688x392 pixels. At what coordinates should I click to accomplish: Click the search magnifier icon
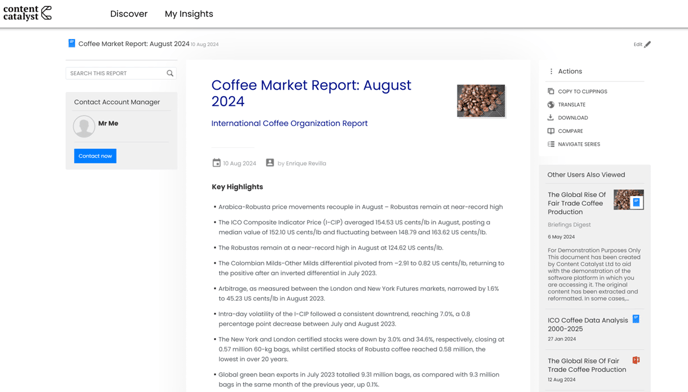point(170,73)
